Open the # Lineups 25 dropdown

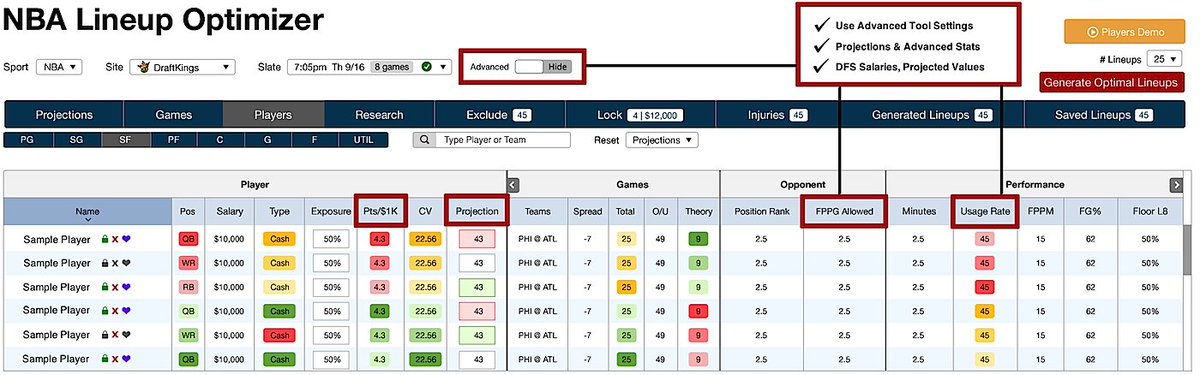tap(1164, 58)
